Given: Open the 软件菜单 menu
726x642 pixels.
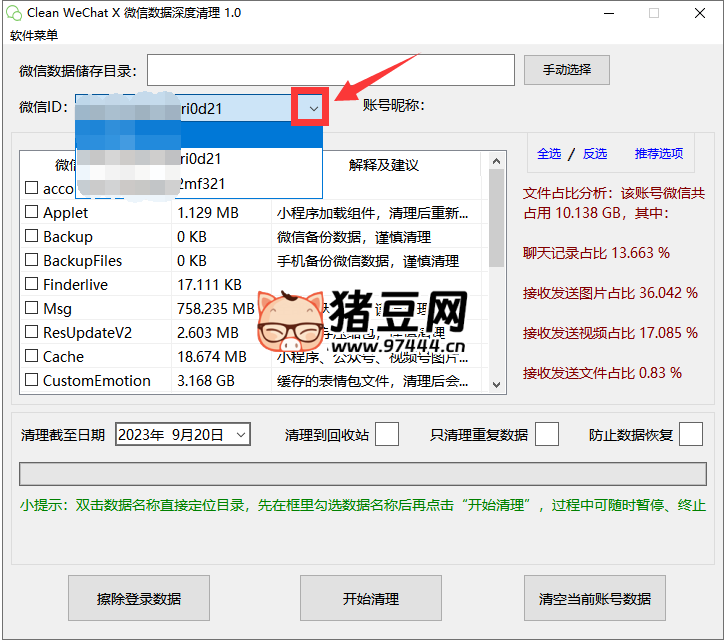Looking at the screenshot, I should pyautogui.click(x=34, y=35).
